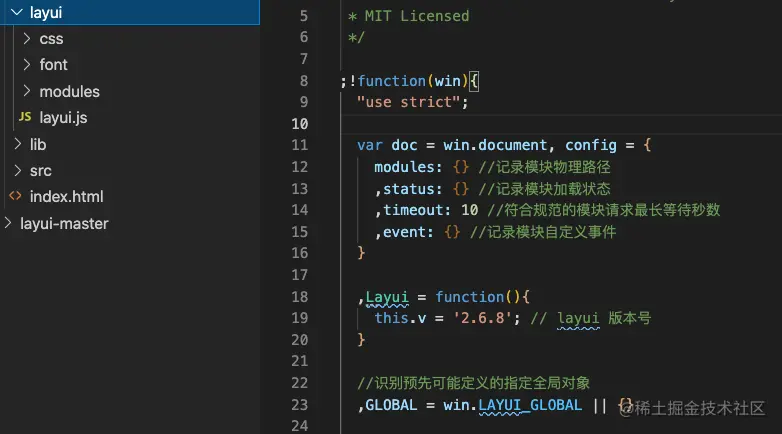Select the src folder name
The height and width of the screenshot is (434, 782).
tap(40, 171)
